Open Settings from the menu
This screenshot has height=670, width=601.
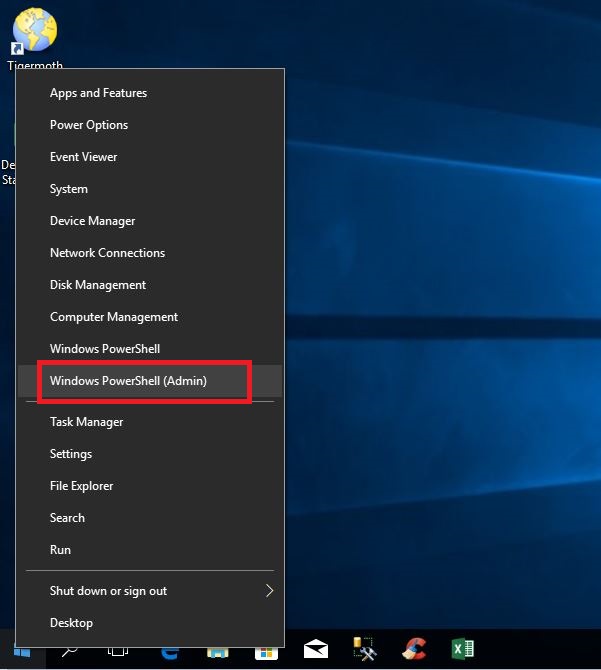pyautogui.click(x=150, y=454)
